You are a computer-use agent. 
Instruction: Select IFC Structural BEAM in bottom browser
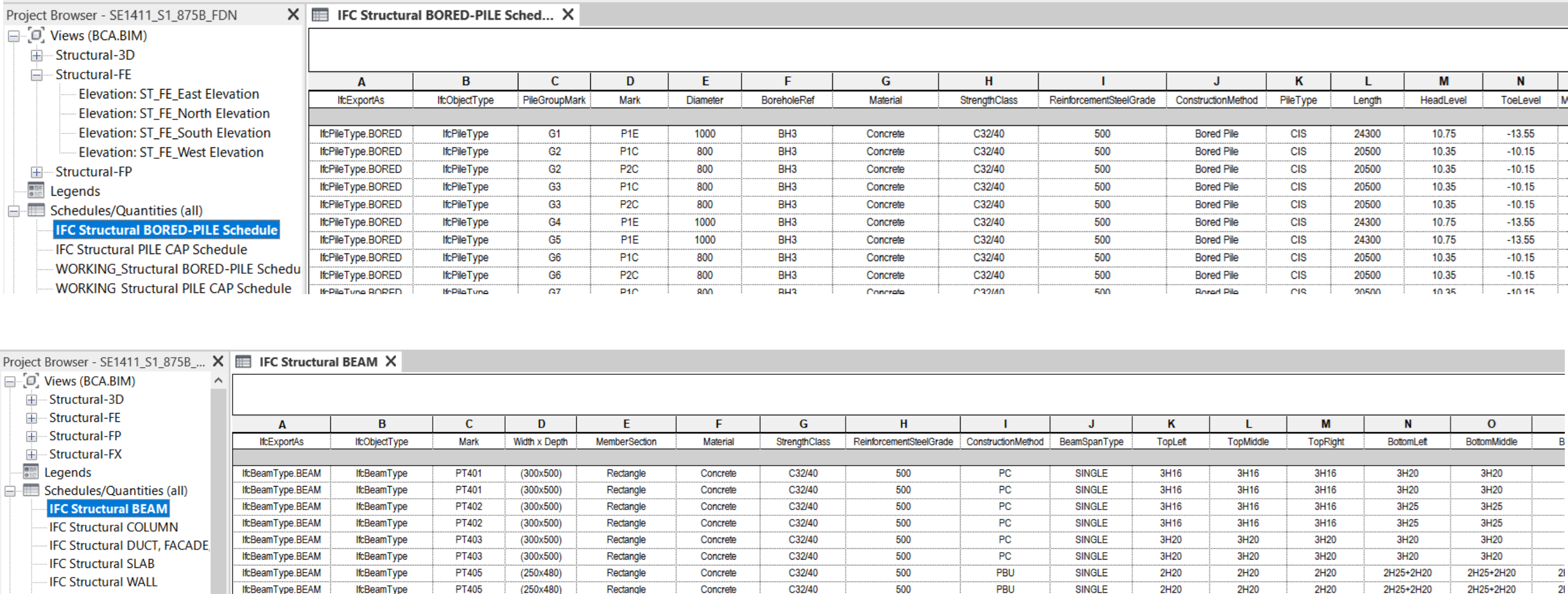[108, 508]
